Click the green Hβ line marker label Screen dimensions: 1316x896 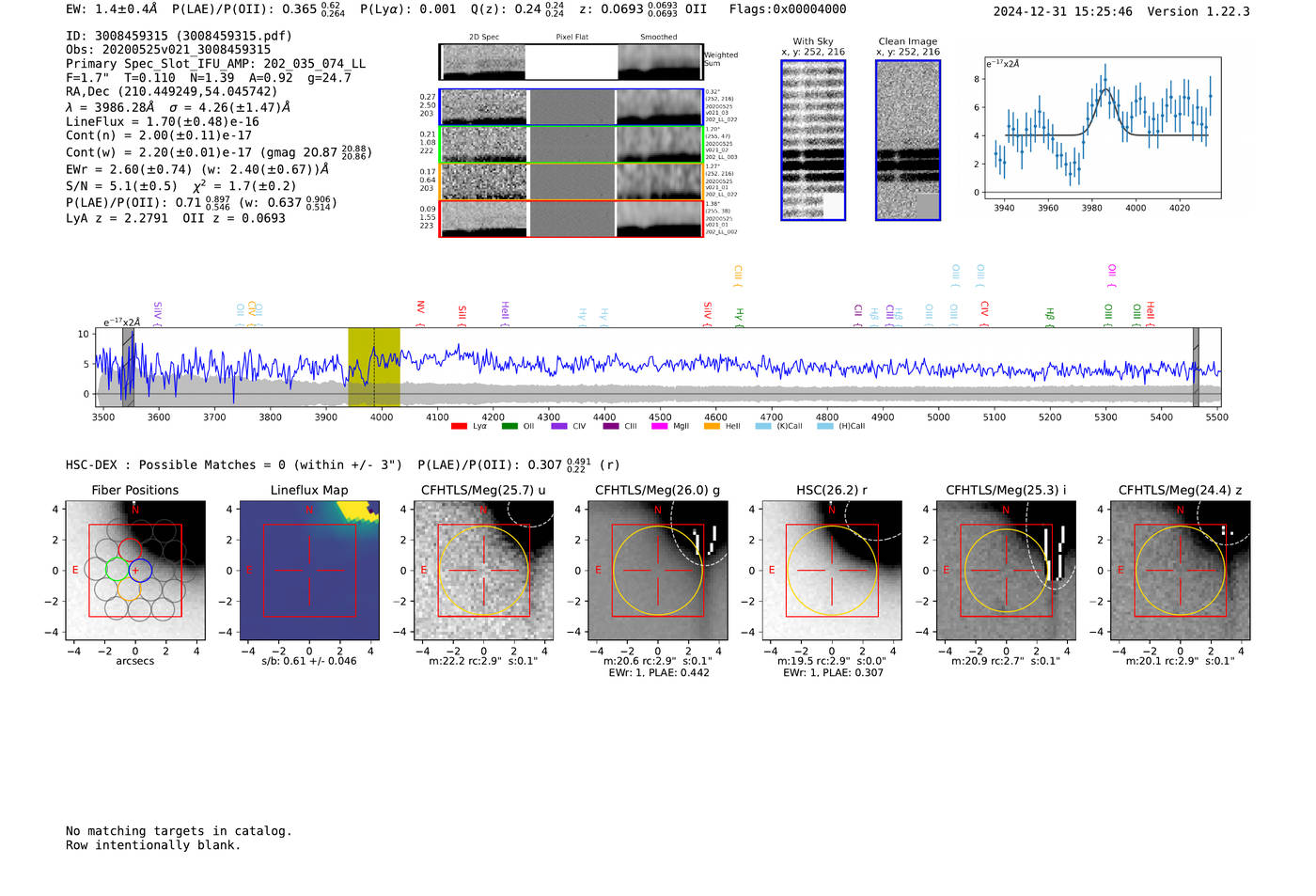1050,315
